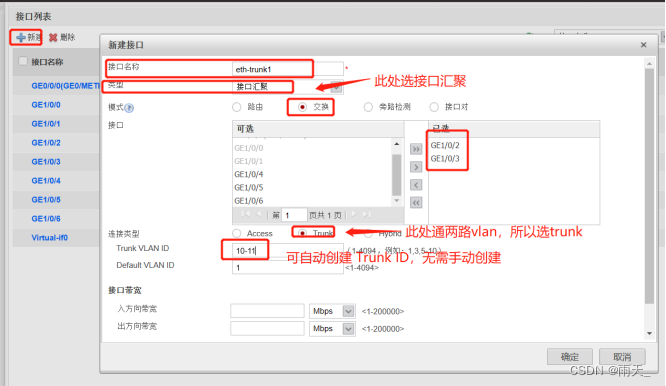Select Access connection type radio
This screenshot has width=666, height=386.
tap(237, 234)
